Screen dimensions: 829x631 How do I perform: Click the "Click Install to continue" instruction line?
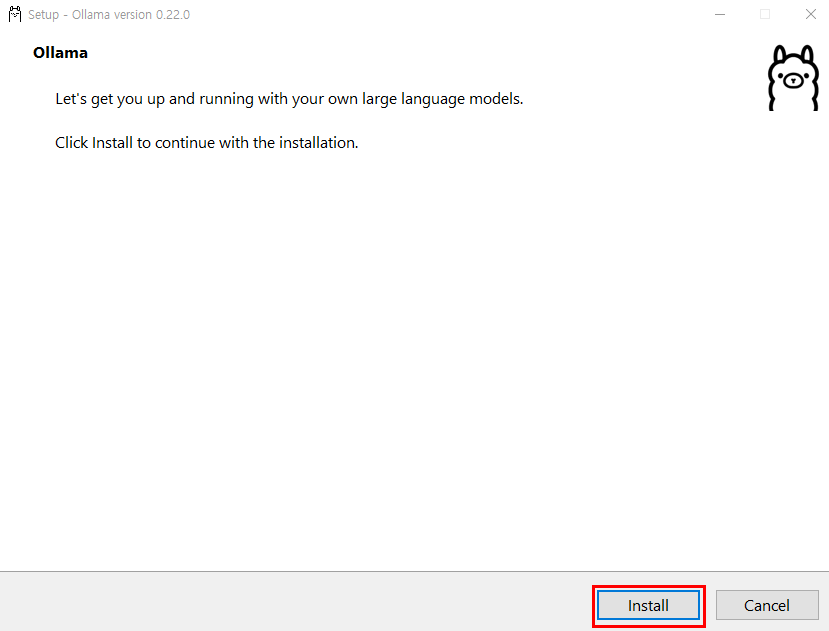pyautogui.click(x=207, y=143)
